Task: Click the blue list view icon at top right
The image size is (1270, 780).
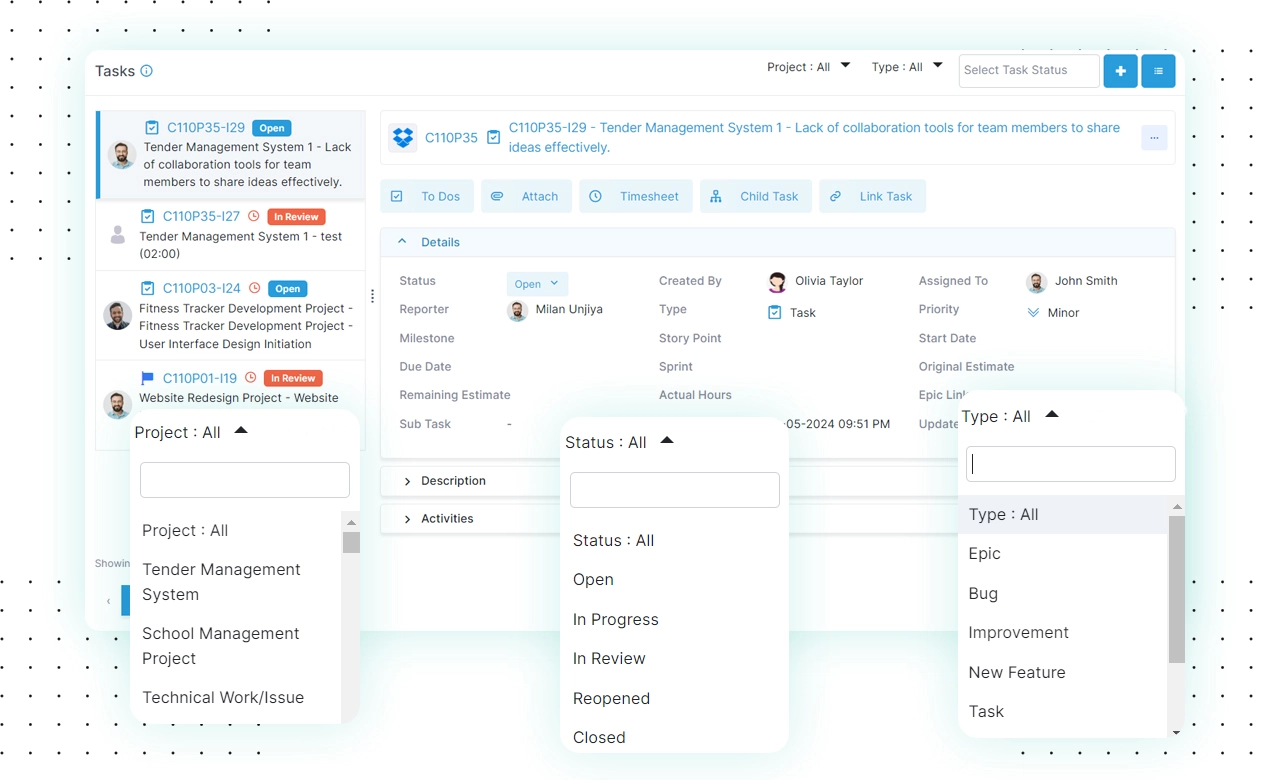Action: 1157,71
